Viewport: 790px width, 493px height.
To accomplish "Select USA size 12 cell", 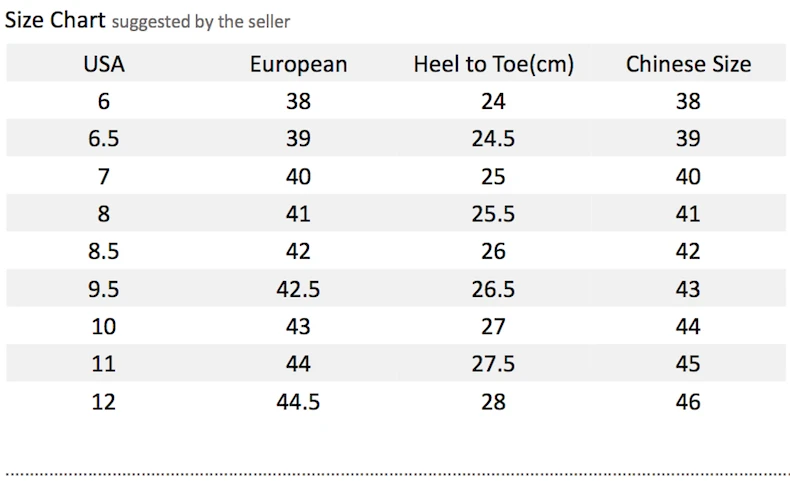I will (x=104, y=402).
